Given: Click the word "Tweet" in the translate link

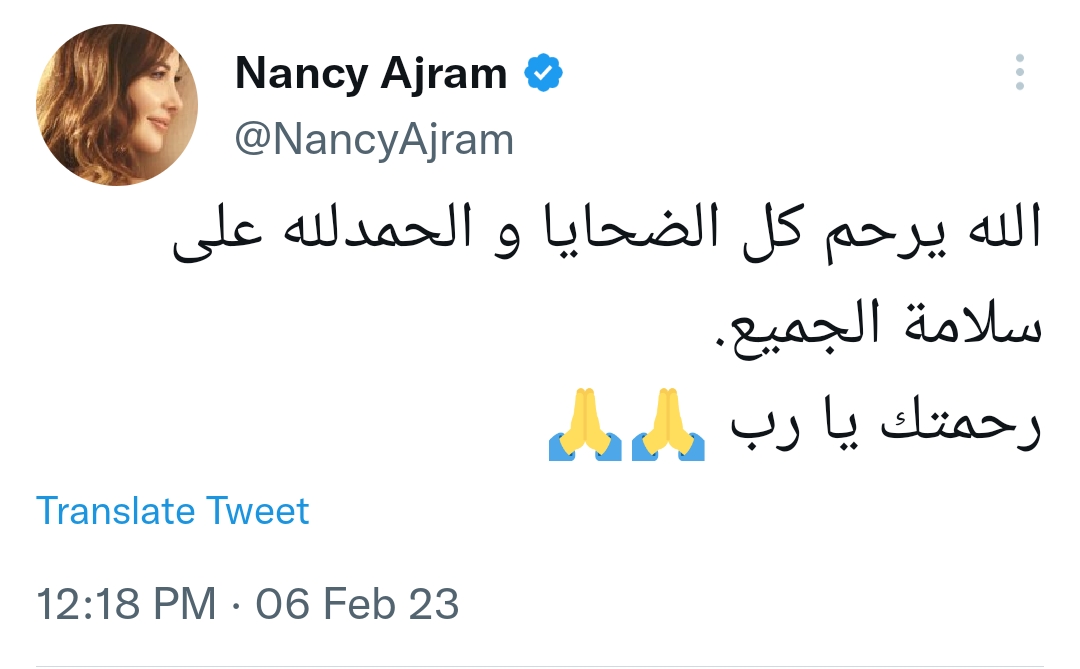Looking at the screenshot, I should 258,511.
